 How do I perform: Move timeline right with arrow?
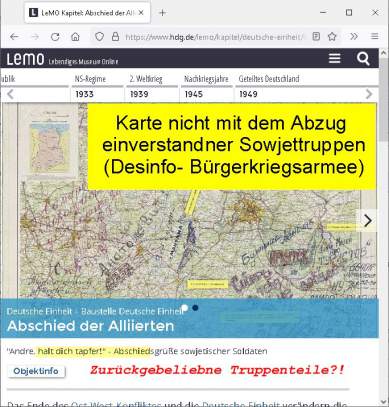pyautogui.click(x=369, y=94)
